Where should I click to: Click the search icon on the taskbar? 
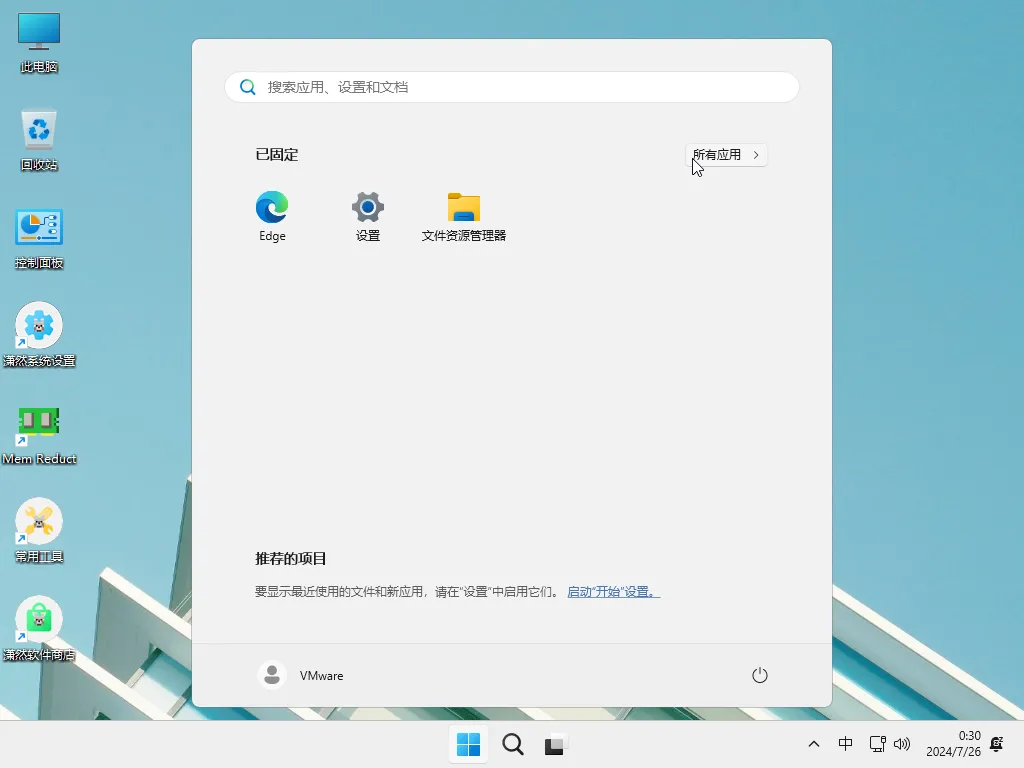[512, 744]
